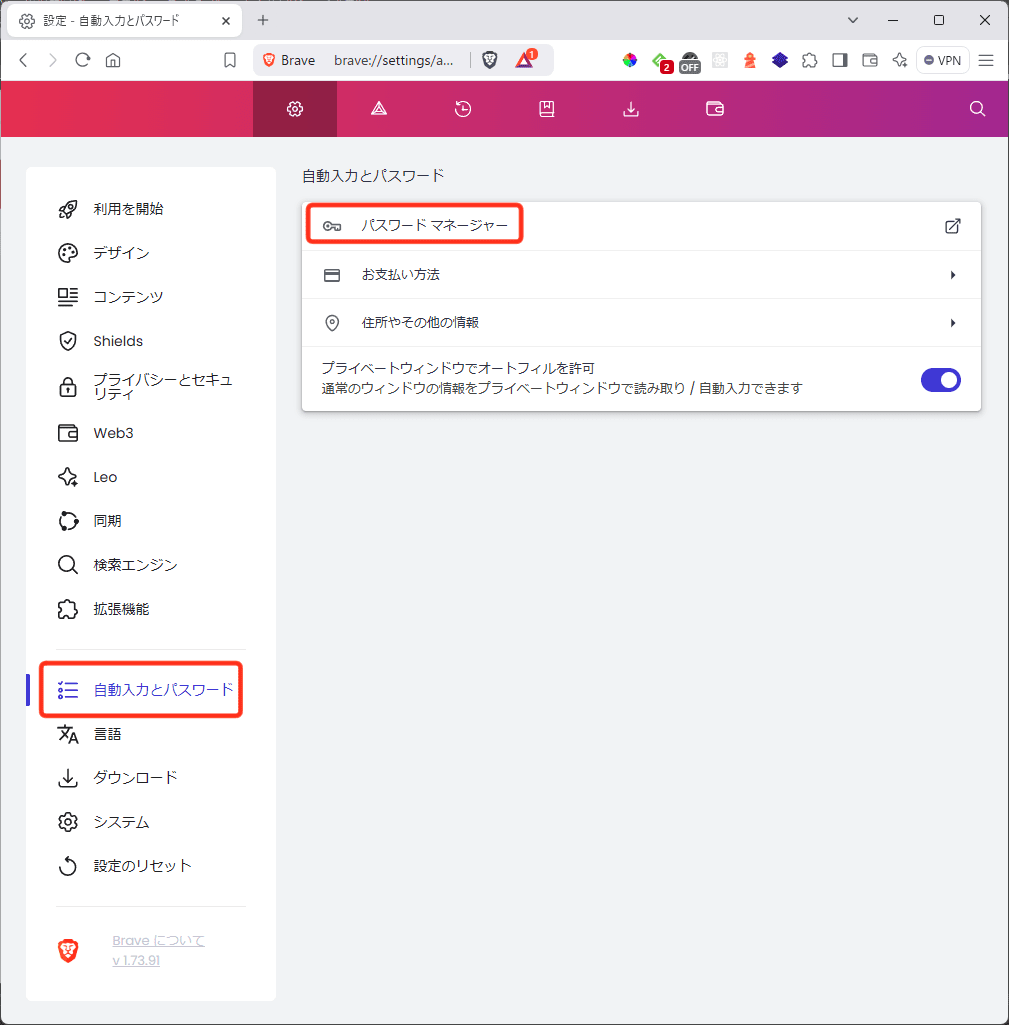The height and width of the screenshot is (1025, 1009).
Task: Click the extensions puzzle icon in toolbar
Action: 810,60
